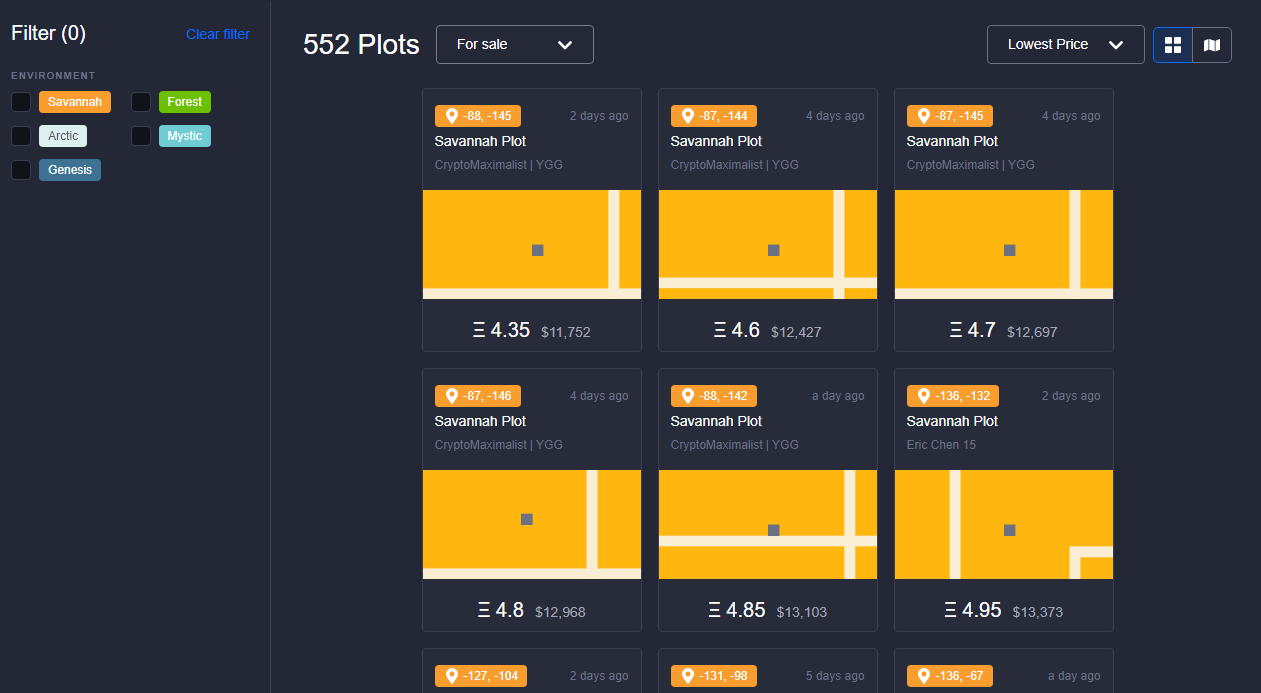Open map thumbnail of plot priced Ξ 4.7

pyautogui.click(x=1004, y=244)
